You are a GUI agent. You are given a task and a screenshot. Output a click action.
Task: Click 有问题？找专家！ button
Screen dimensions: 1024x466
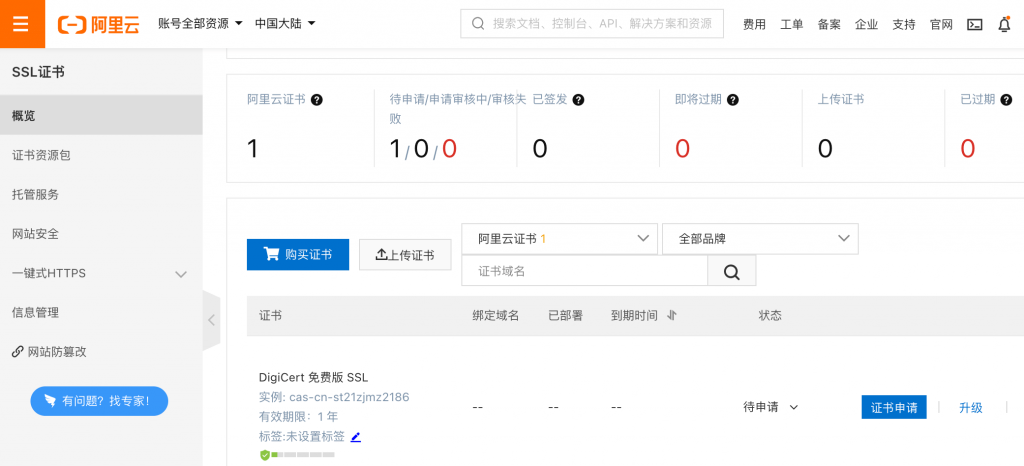pyautogui.click(x=99, y=401)
